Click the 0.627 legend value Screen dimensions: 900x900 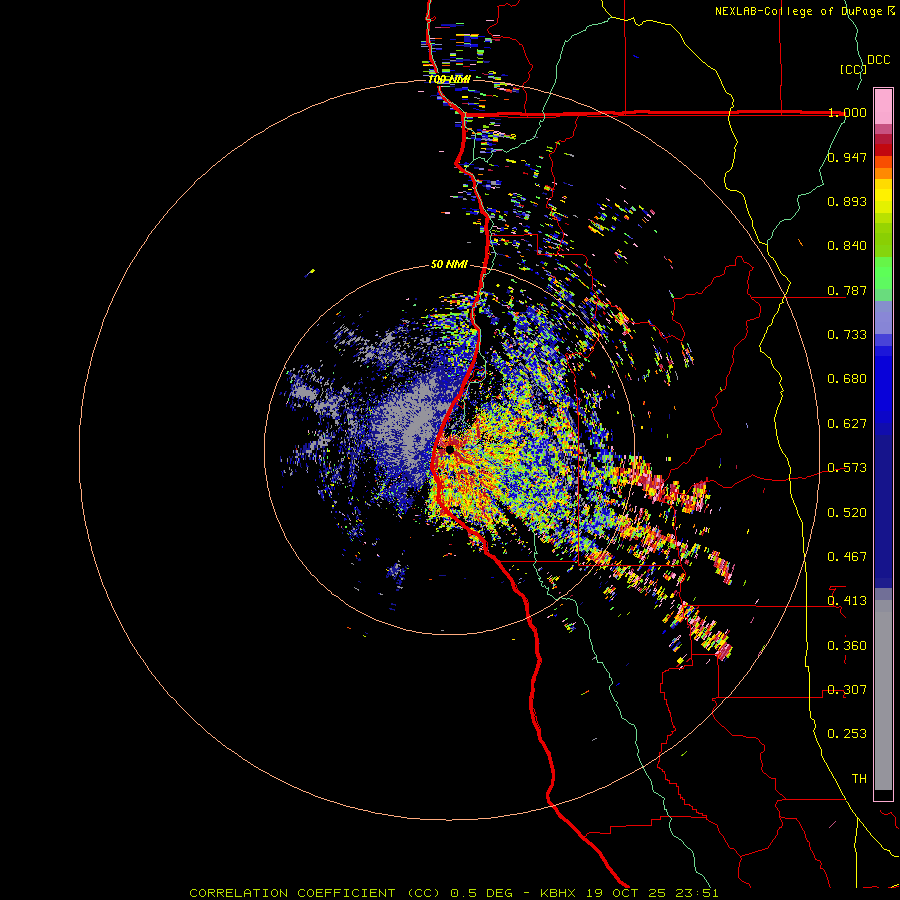(847, 424)
